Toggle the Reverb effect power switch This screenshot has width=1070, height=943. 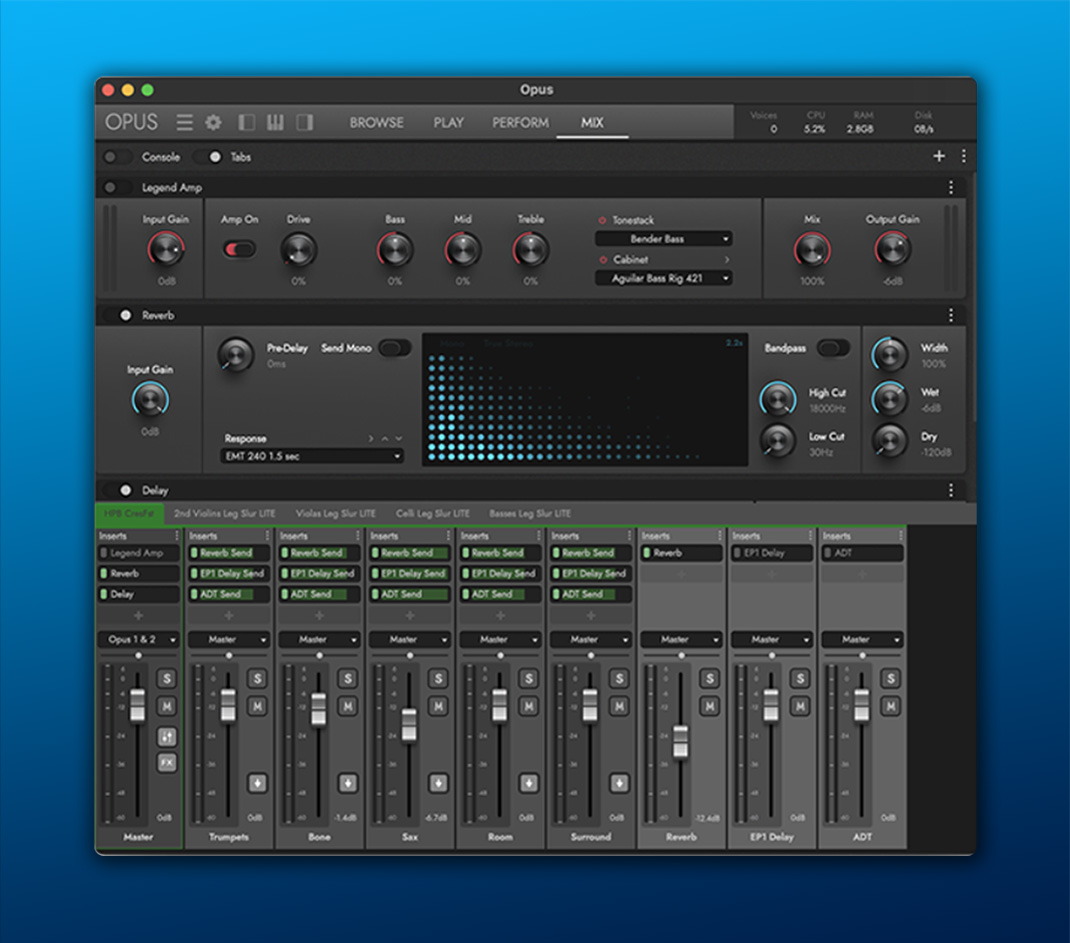pos(119,315)
